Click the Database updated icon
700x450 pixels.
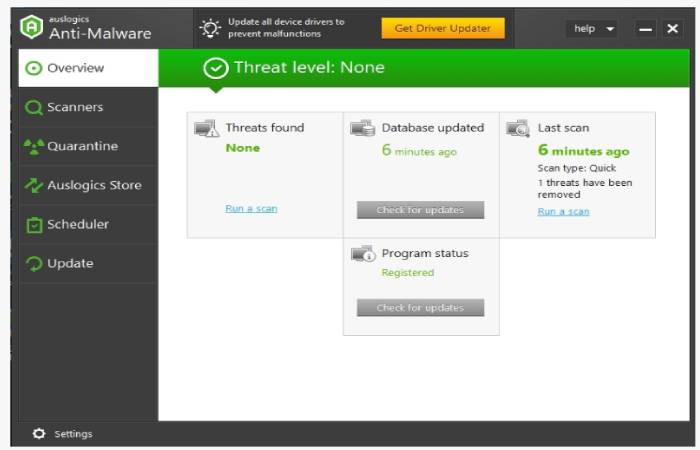[x=362, y=128]
